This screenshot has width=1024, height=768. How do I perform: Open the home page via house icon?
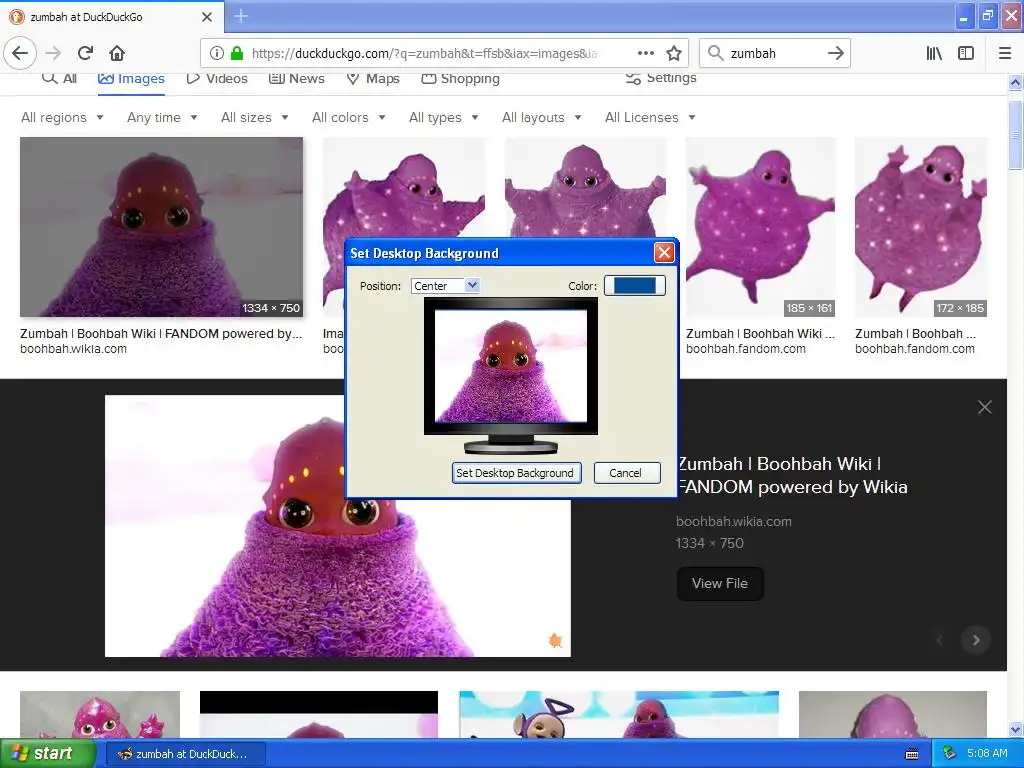click(117, 53)
